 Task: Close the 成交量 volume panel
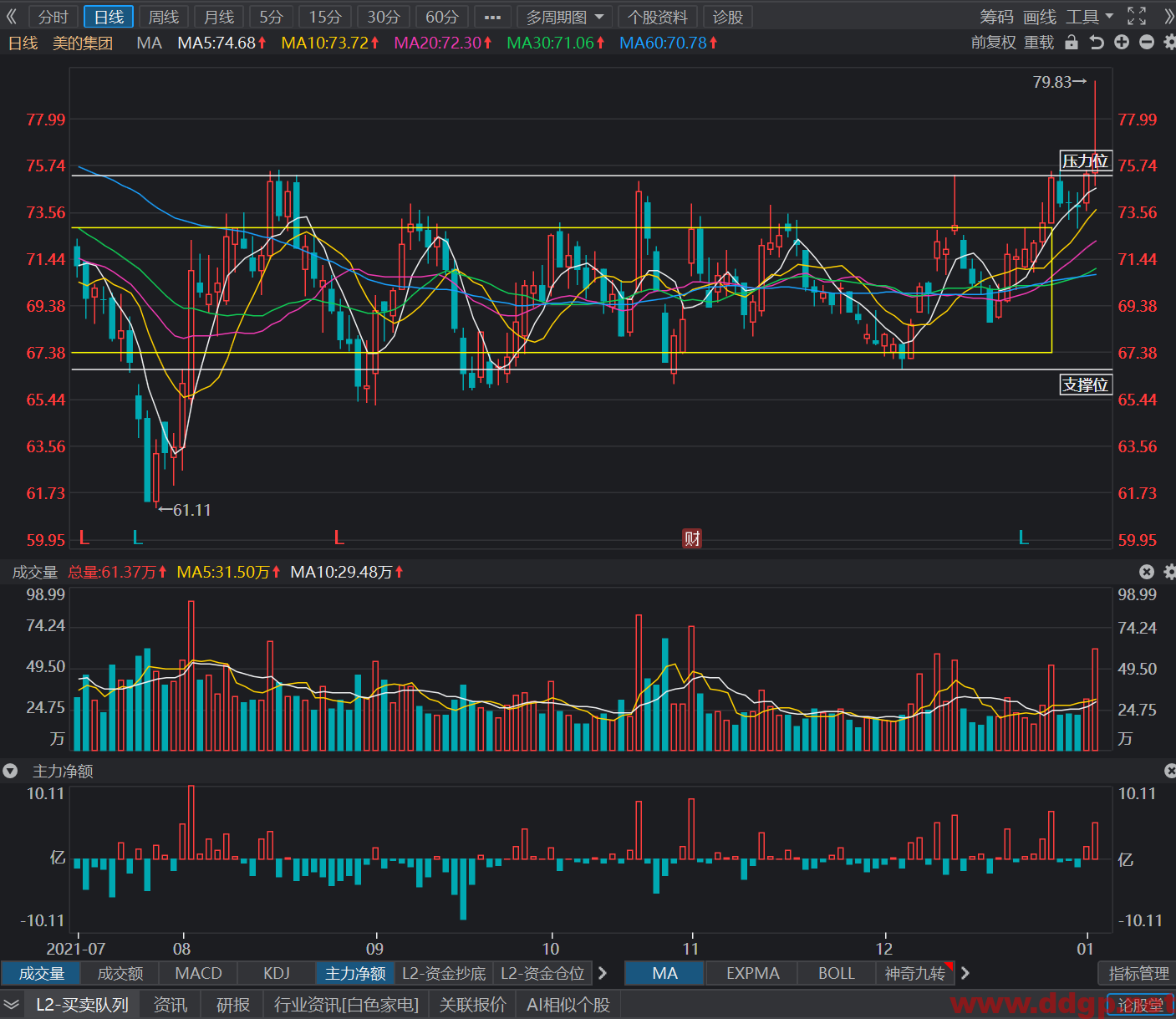click(1147, 572)
